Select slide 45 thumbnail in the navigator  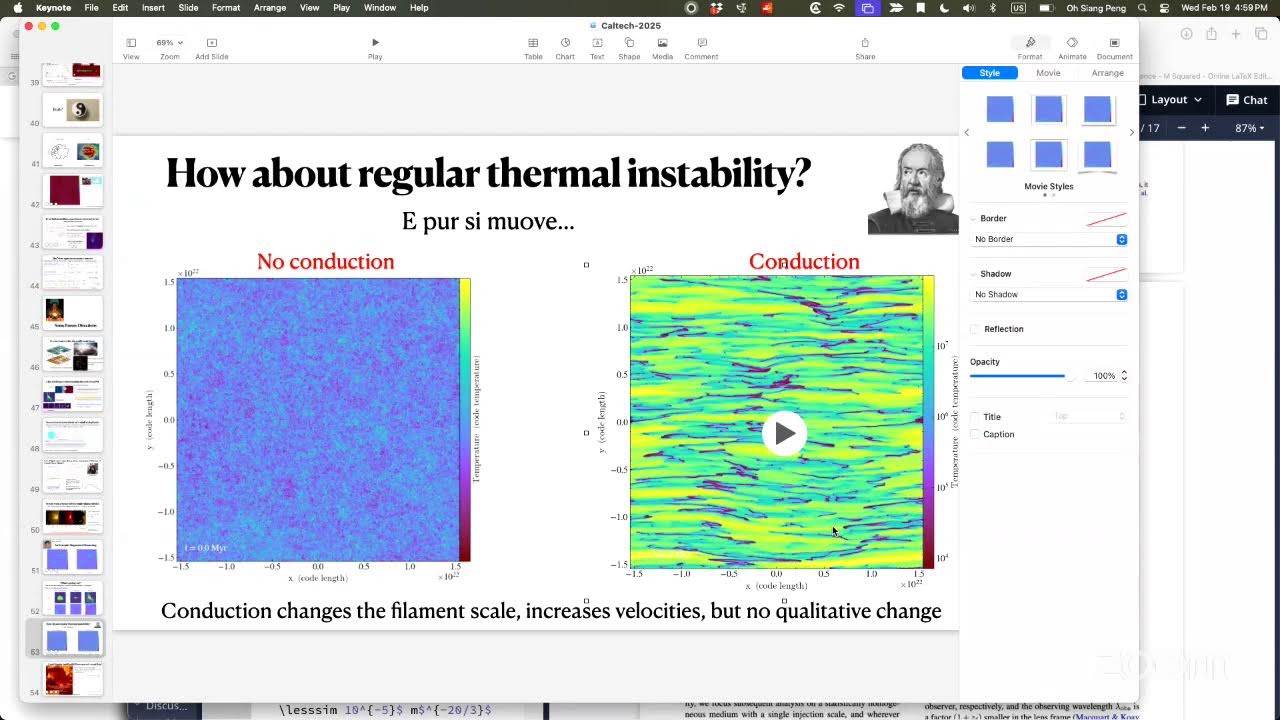pos(72,312)
